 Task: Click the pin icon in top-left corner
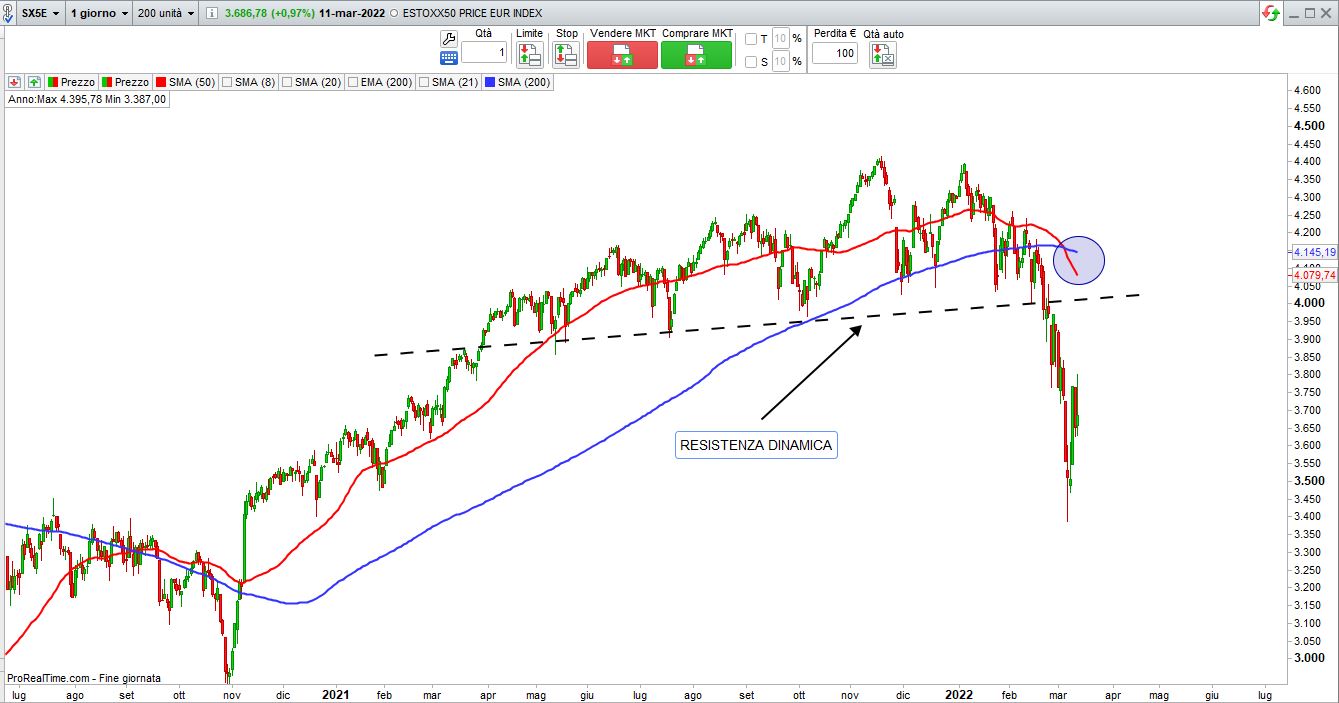click(9, 14)
